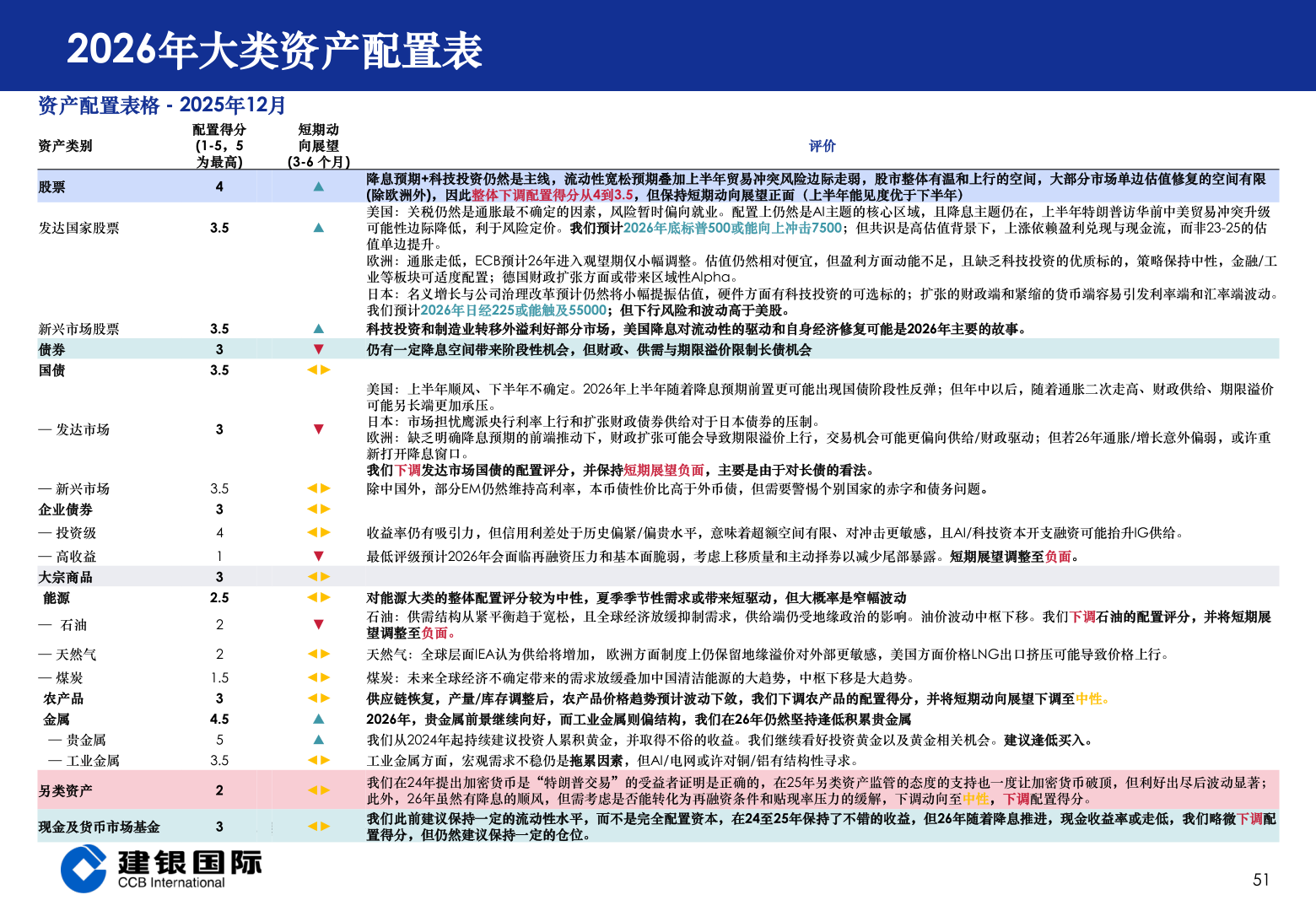The image size is (1316, 911).
Task: Select the up arrow next to 新兴市场股票
Action: point(318,328)
